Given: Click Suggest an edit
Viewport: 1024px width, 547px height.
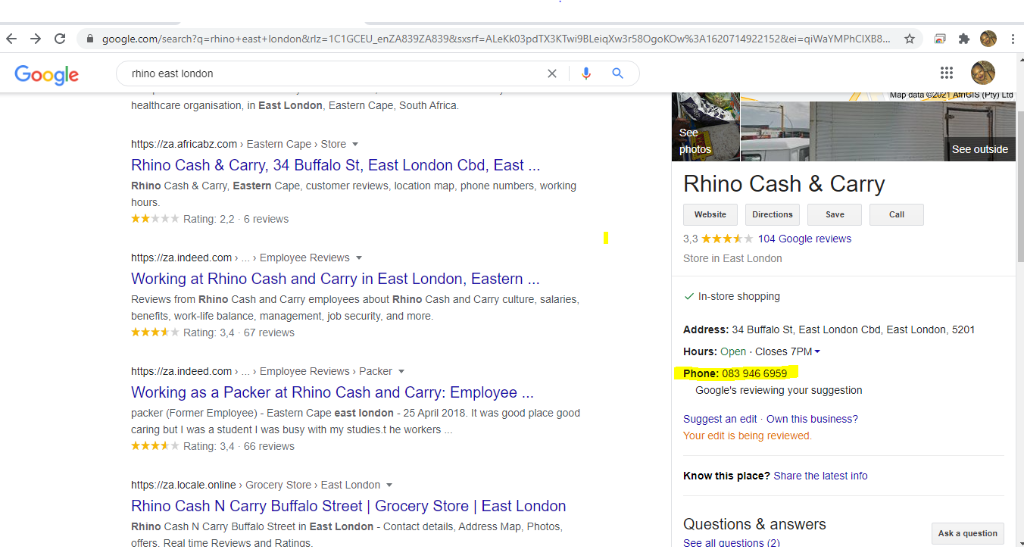Looking at the screenshot, I should click(x=720, y=419).
